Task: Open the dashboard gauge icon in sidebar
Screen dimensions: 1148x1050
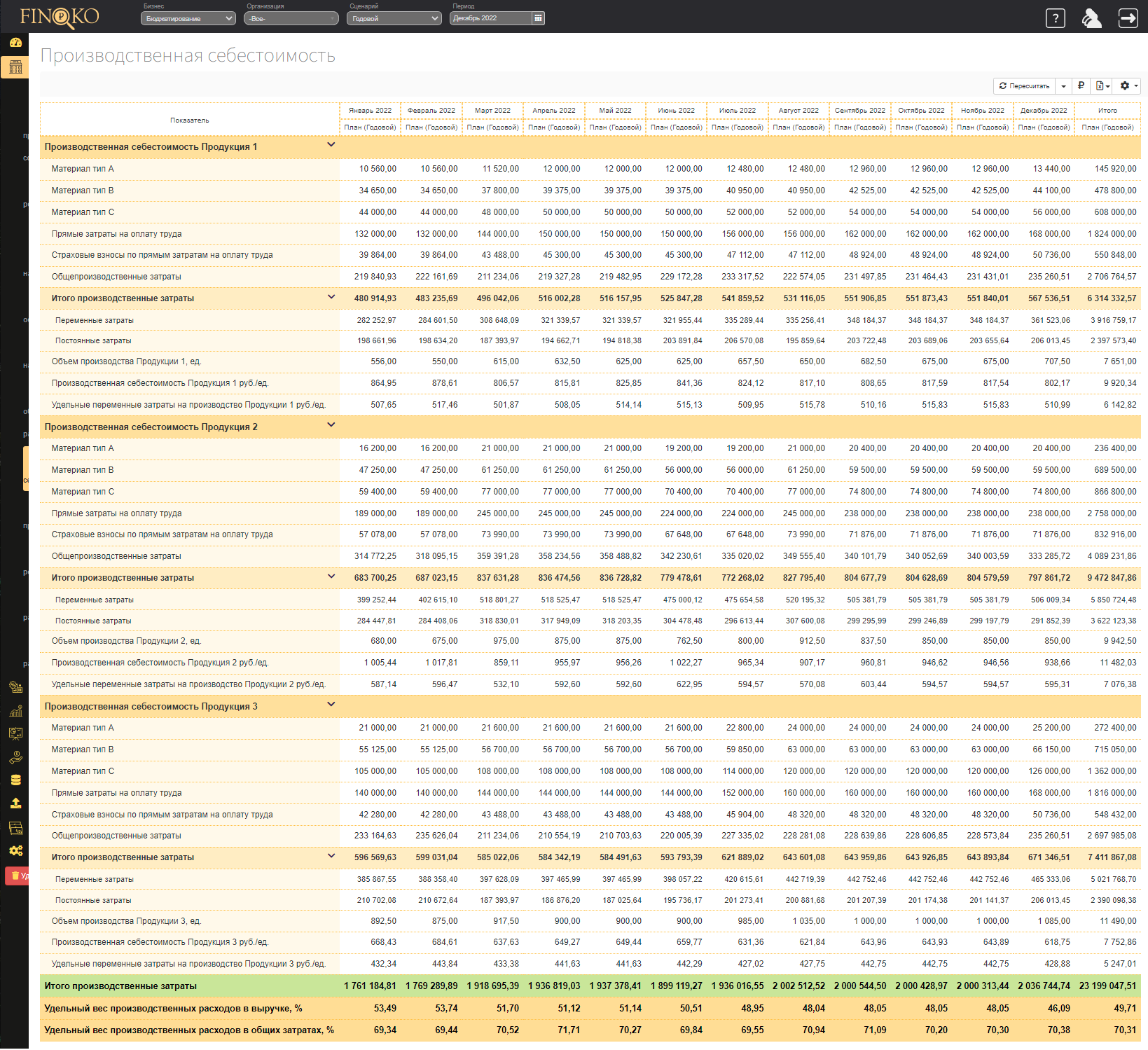Action: click(x=15, y=43)
